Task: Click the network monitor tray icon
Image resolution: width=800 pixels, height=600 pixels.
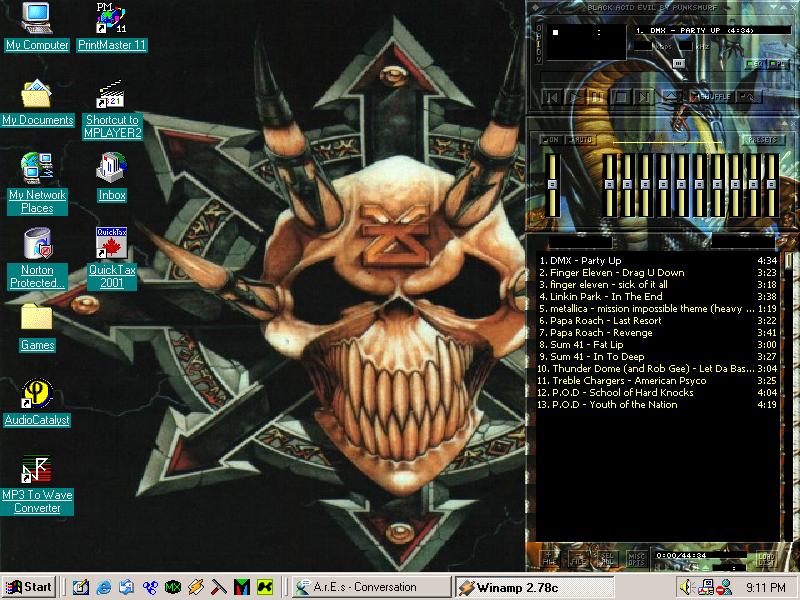Action: click(x=706, y=587)
